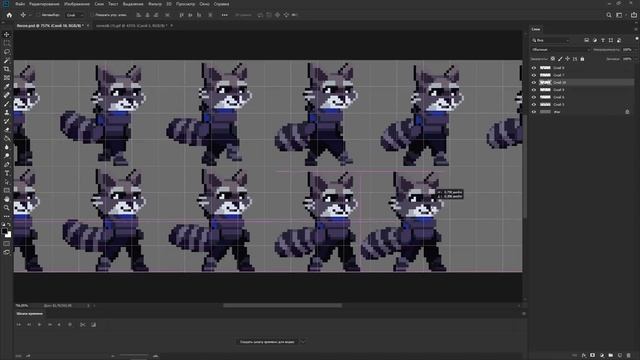
Task: Select the Crop tool
Action: (7, 69)
